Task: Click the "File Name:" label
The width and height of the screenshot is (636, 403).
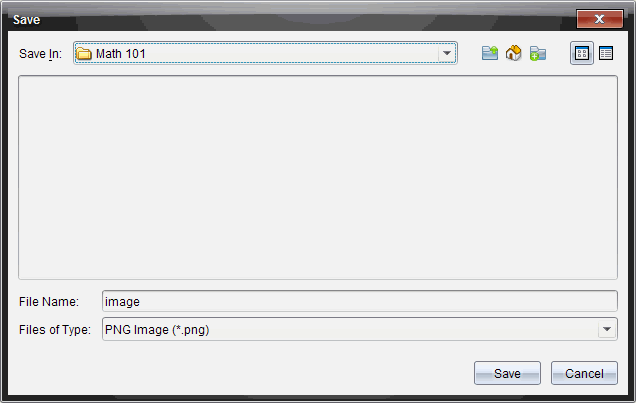Action: click(x=48, y=301)
